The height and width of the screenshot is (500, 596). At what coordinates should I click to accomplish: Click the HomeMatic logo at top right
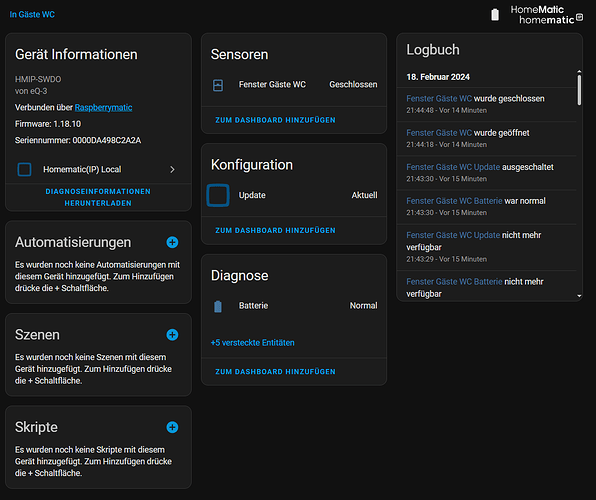pyautogui.click(x=546, y=15)
